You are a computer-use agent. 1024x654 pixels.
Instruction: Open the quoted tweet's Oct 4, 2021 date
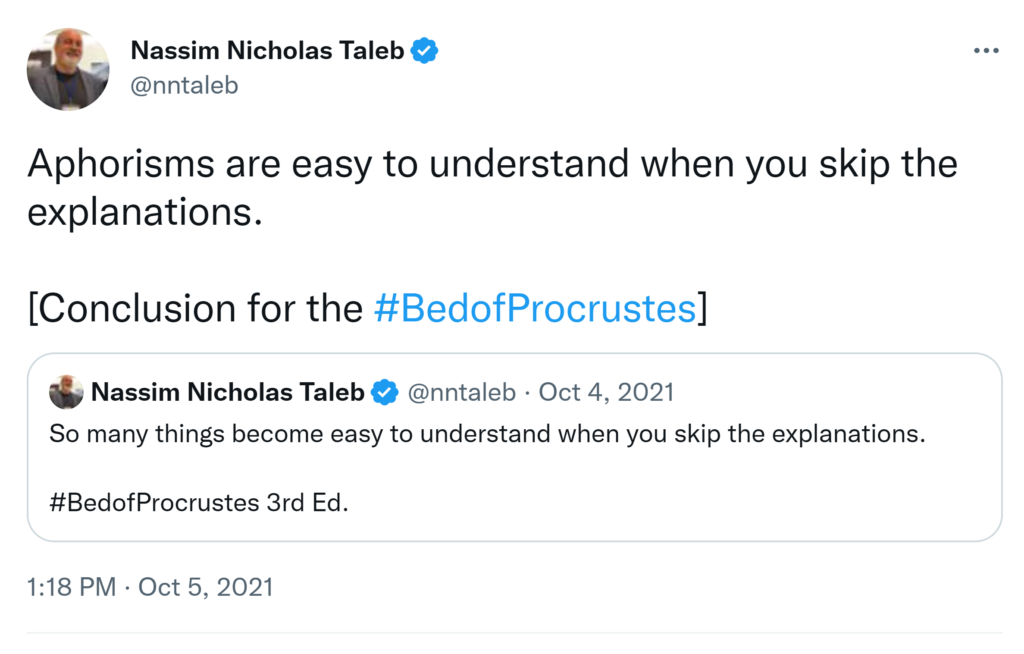click(606, 393)
